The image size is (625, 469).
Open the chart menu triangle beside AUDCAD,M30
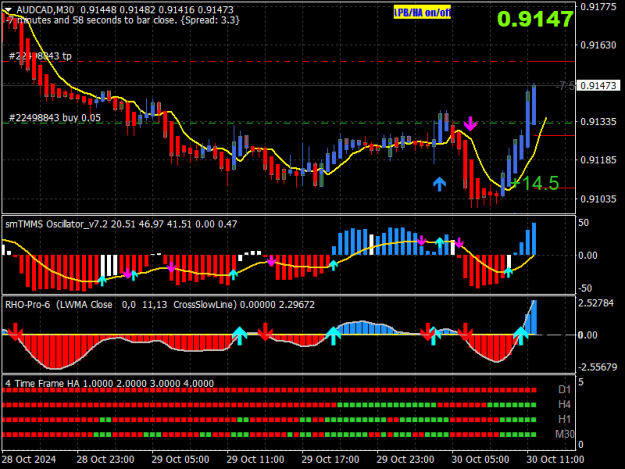click(x=8, y=10)
